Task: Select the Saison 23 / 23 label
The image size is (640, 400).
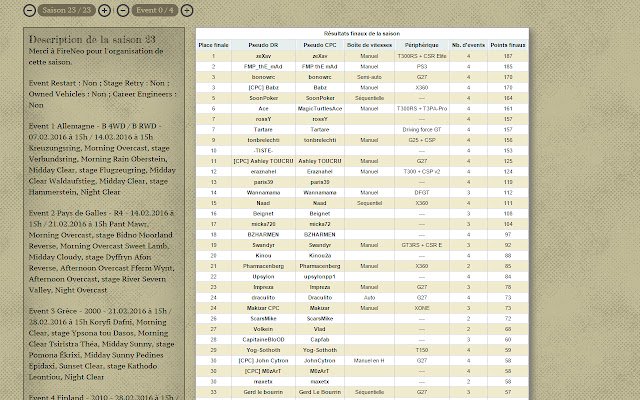Action: point(67,10)
